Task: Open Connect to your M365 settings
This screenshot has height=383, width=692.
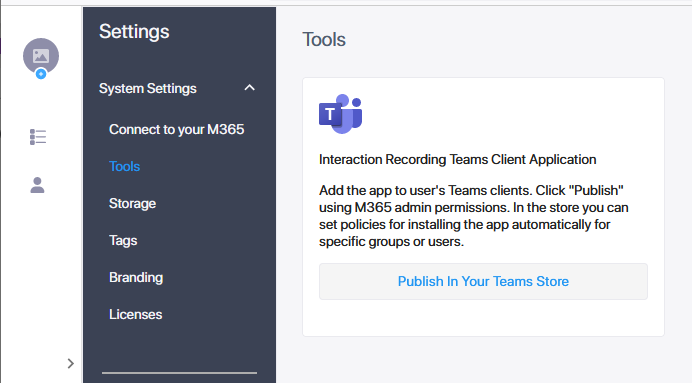Action: point(177,129)
